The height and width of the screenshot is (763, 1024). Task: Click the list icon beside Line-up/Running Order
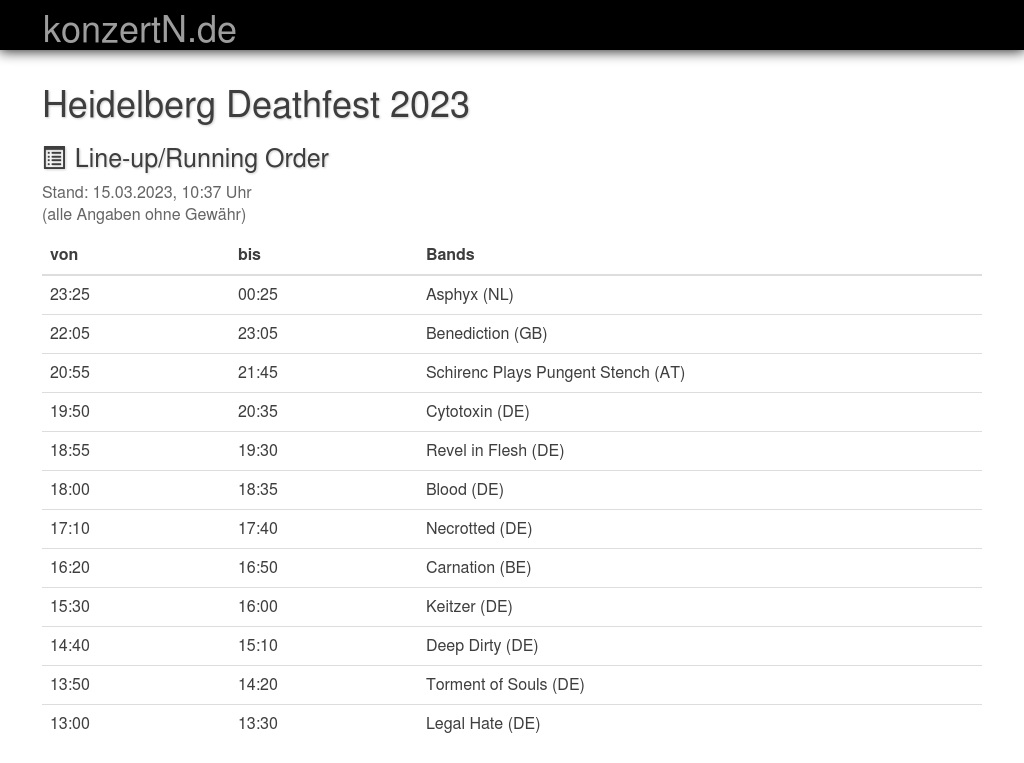coord(55,158)
